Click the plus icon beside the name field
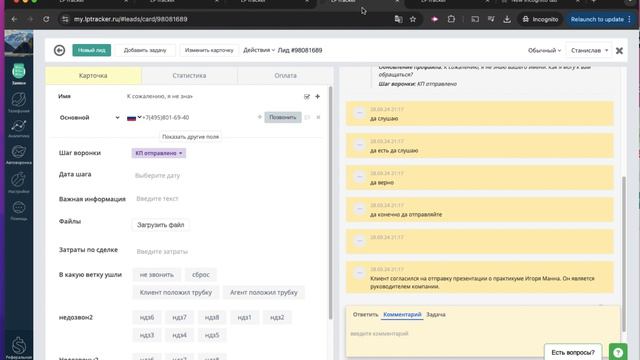 [x=318, y=96]
